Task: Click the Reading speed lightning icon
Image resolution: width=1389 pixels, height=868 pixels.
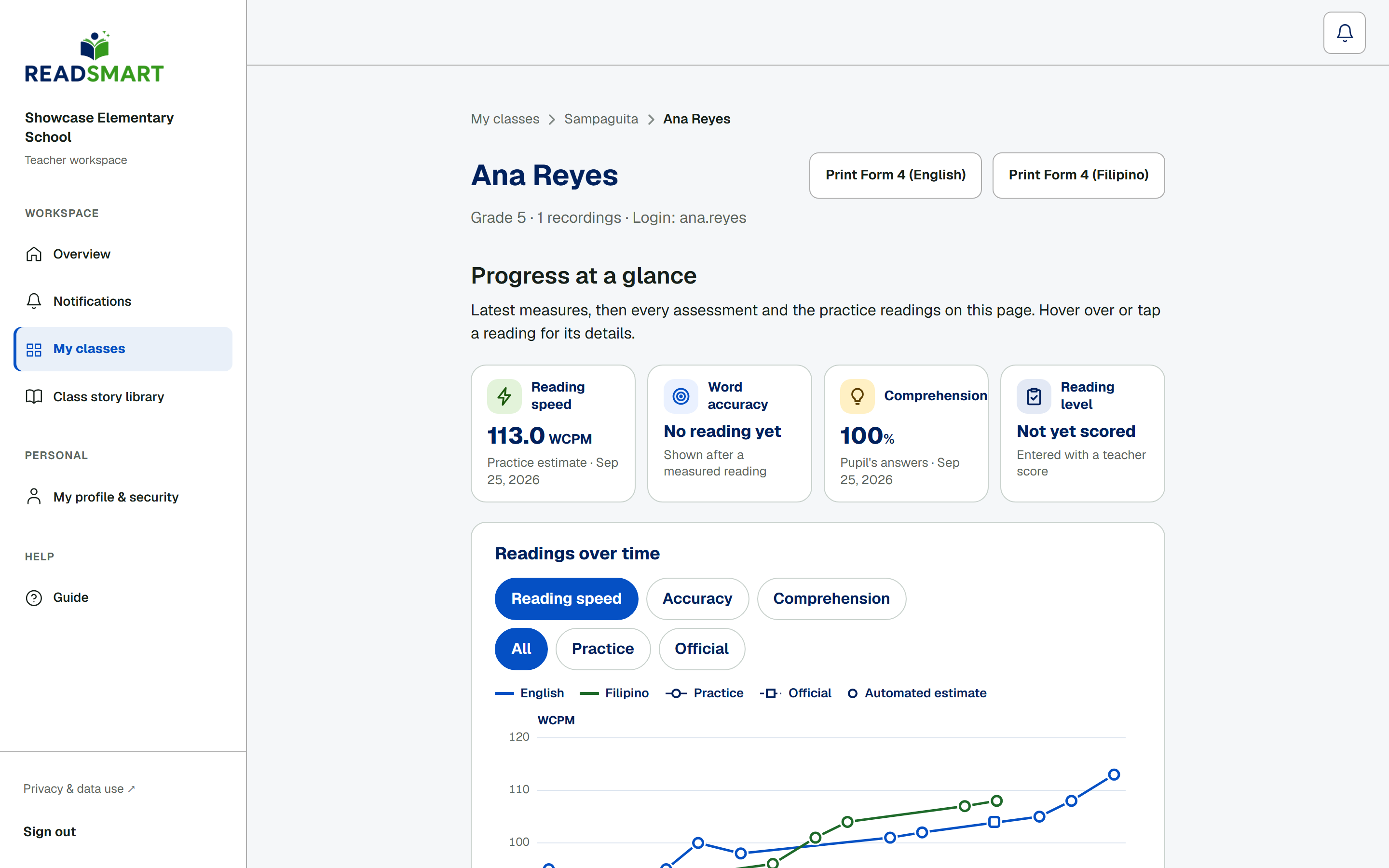Action: [504, 396]
